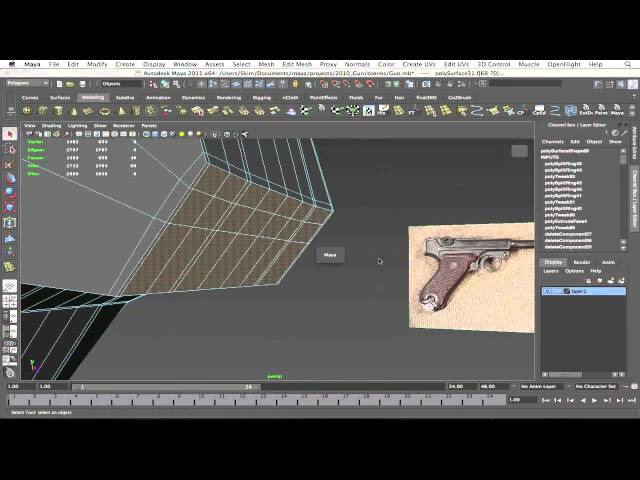Create a polygon helix from shelf

[x=151, y=111]
